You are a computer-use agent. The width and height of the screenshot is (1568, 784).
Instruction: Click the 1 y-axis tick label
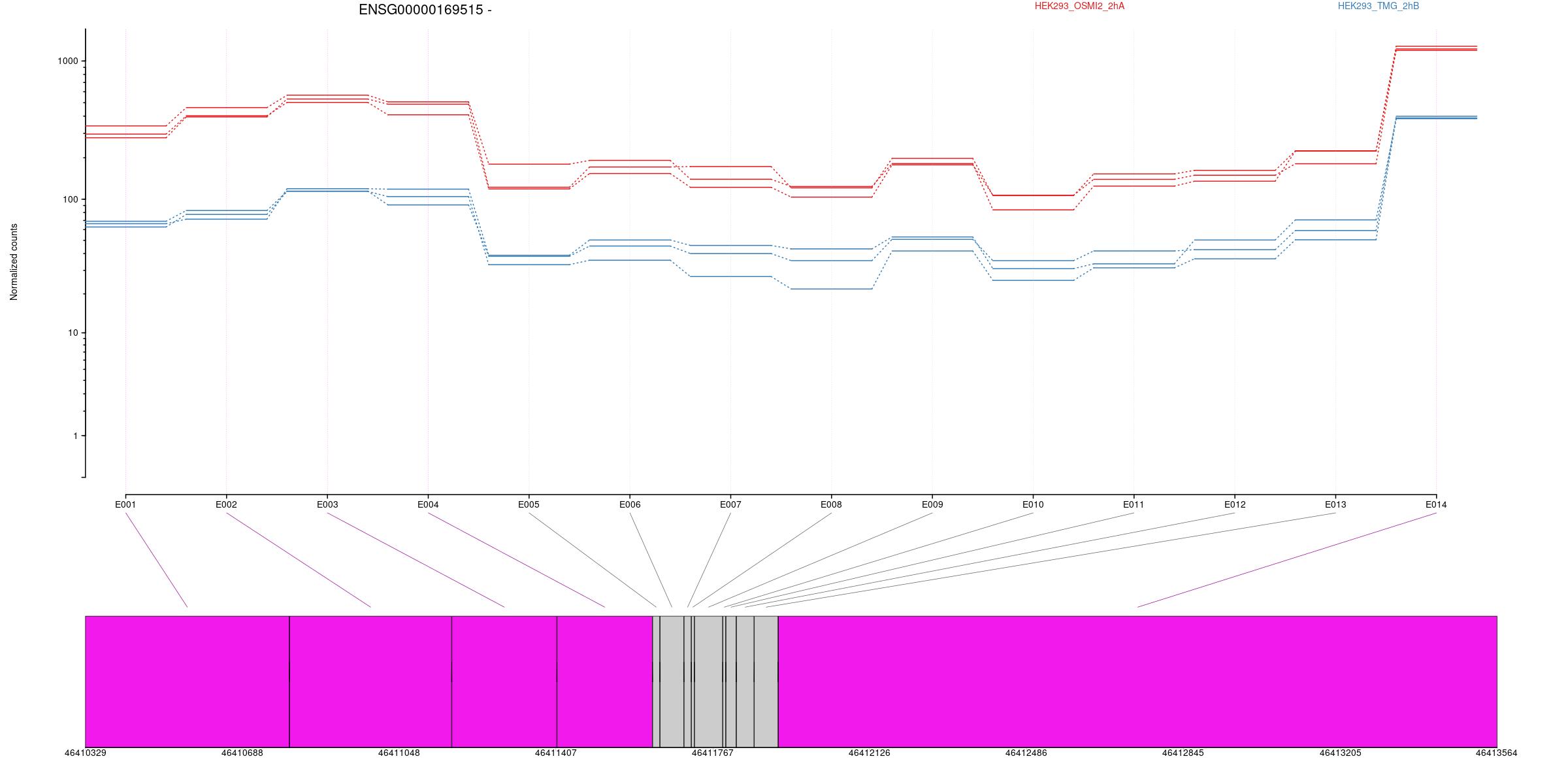[76, 436]
